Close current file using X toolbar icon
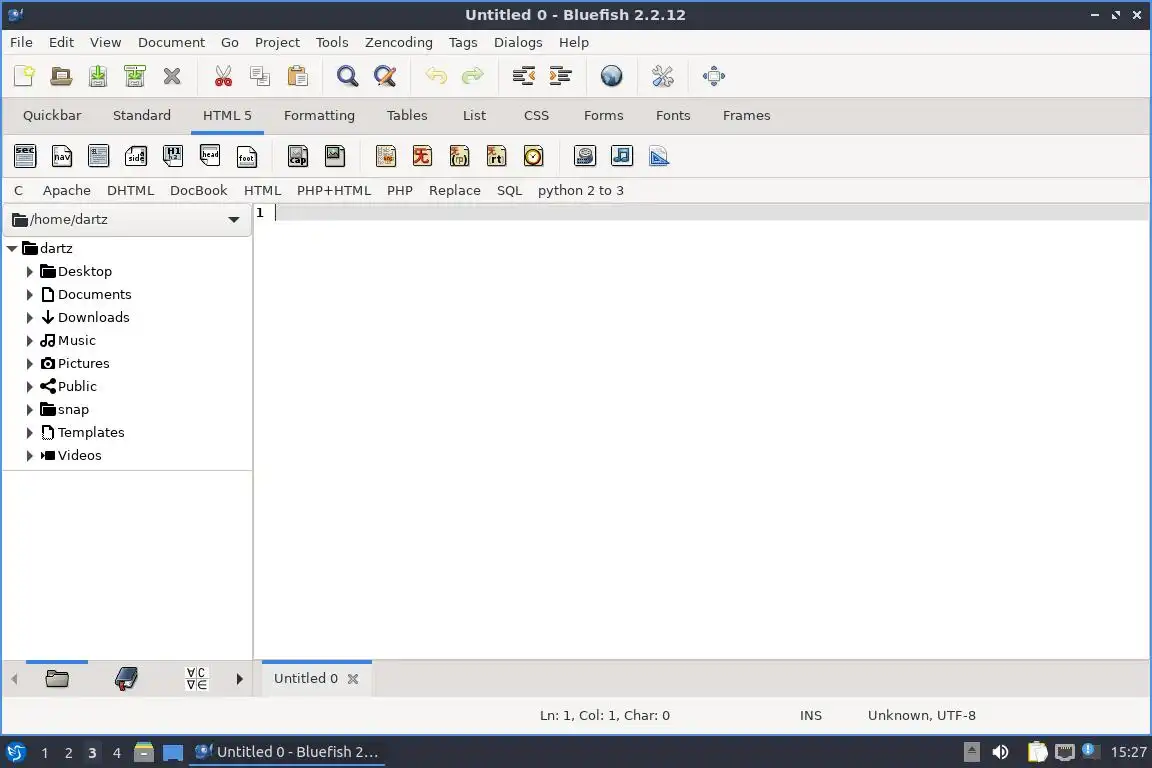 pyautogui.click(x=172, y=76)
